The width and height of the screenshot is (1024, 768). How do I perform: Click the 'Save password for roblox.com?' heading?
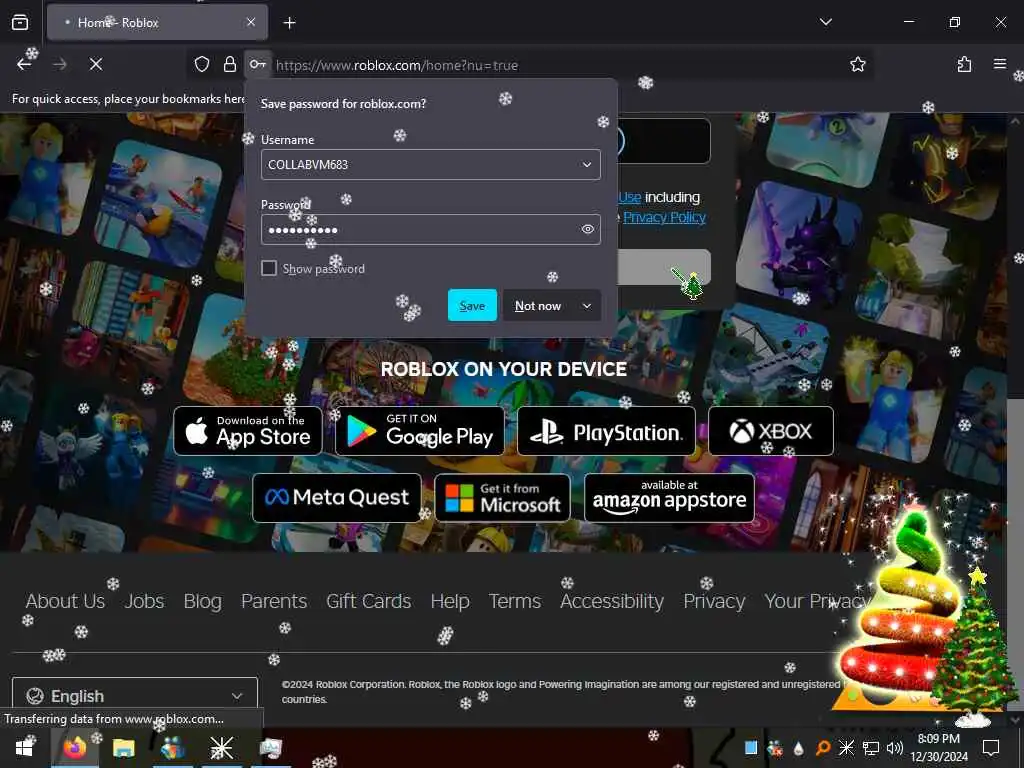[x=344, y=104]
